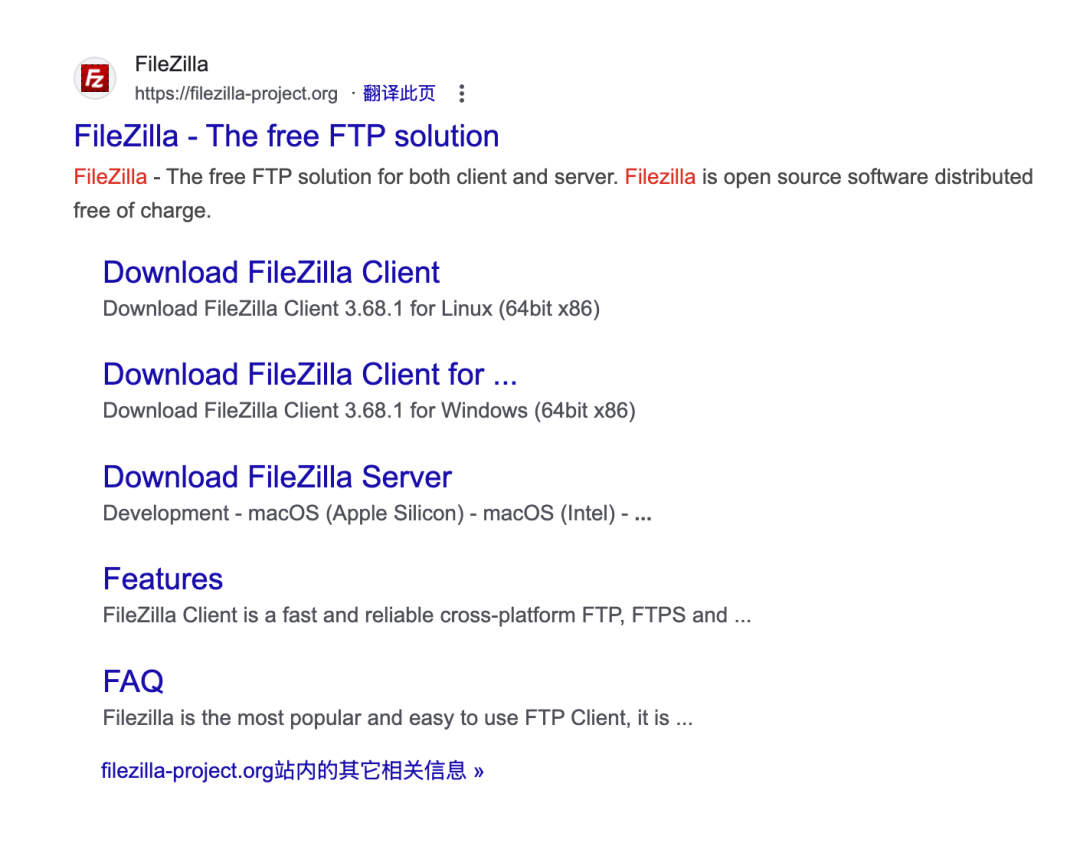
Task: Open the 'Download FileZilla Client' sitelink
Action: click(271, 272)
